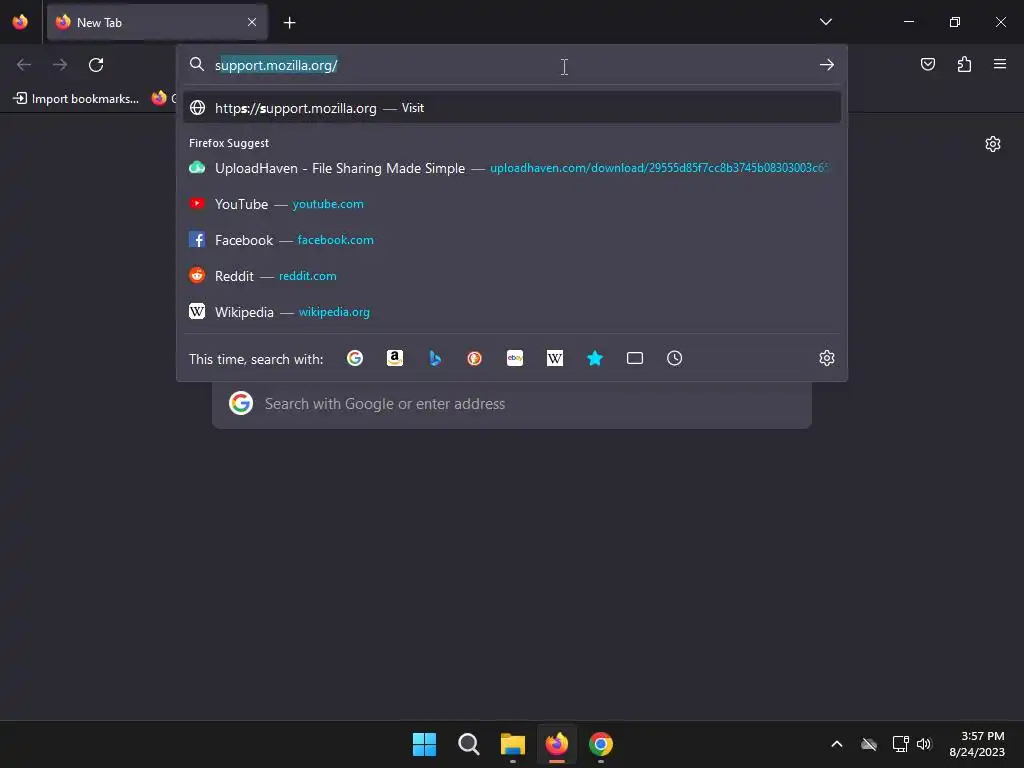Open the Firefox application menu

pyautogui.click(x=999, y=64)
